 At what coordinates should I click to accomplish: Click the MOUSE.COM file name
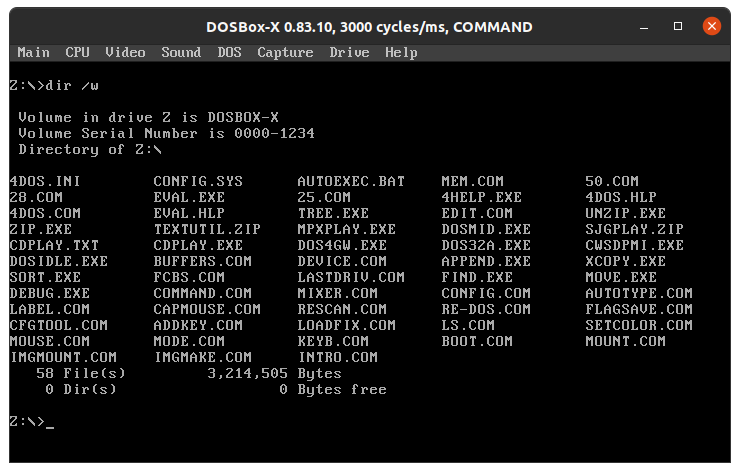50,342
